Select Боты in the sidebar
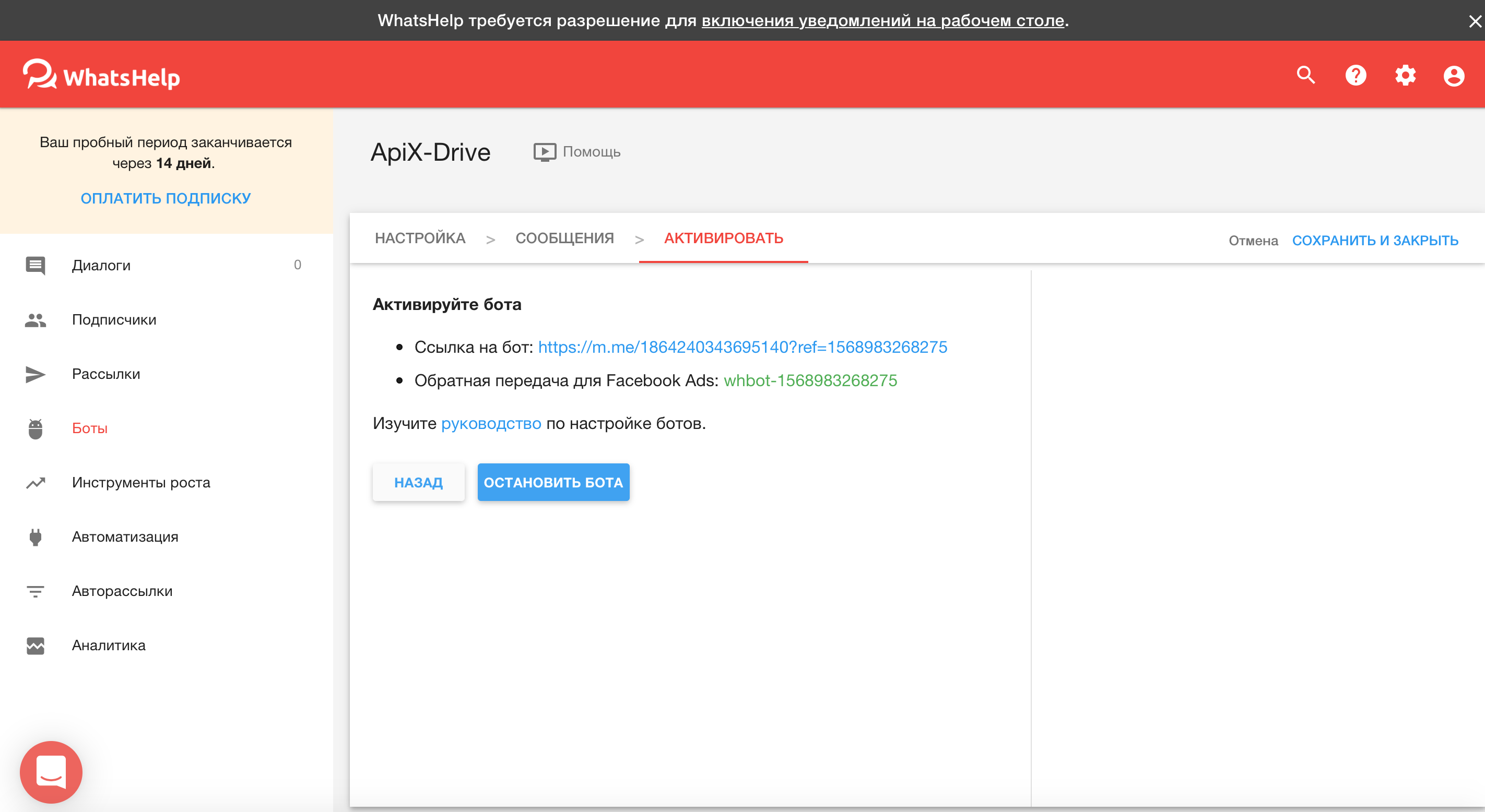 [167, 428]
